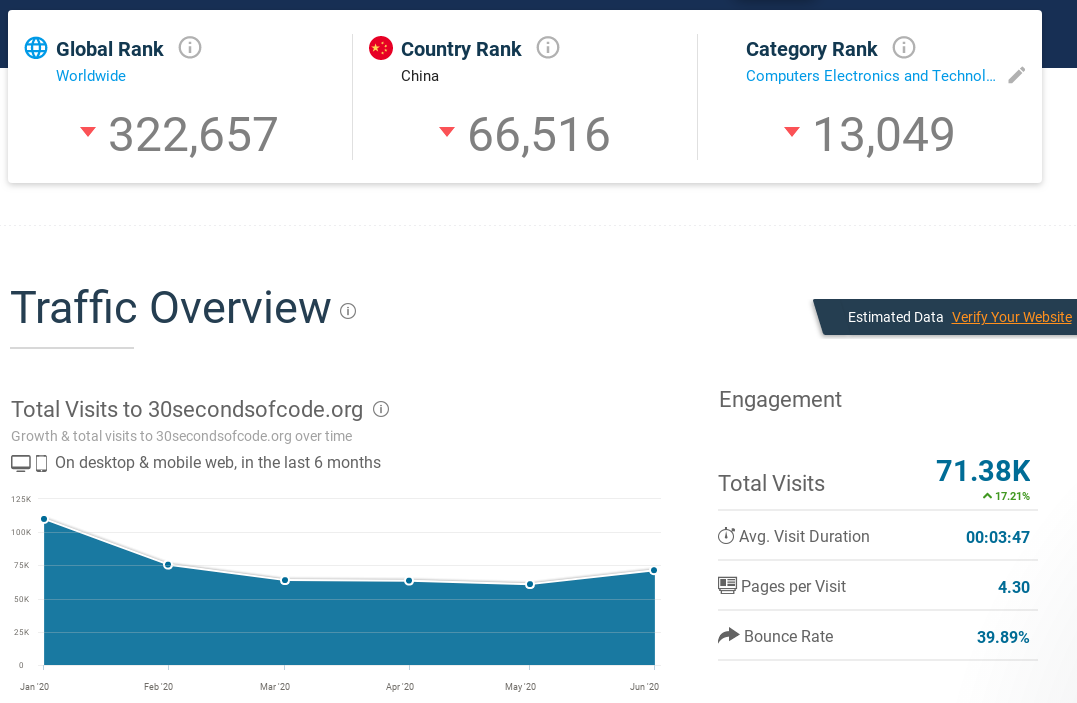Click the edit pencil next to Category Rank
1077x703 pixels.
click(1017, 74)
